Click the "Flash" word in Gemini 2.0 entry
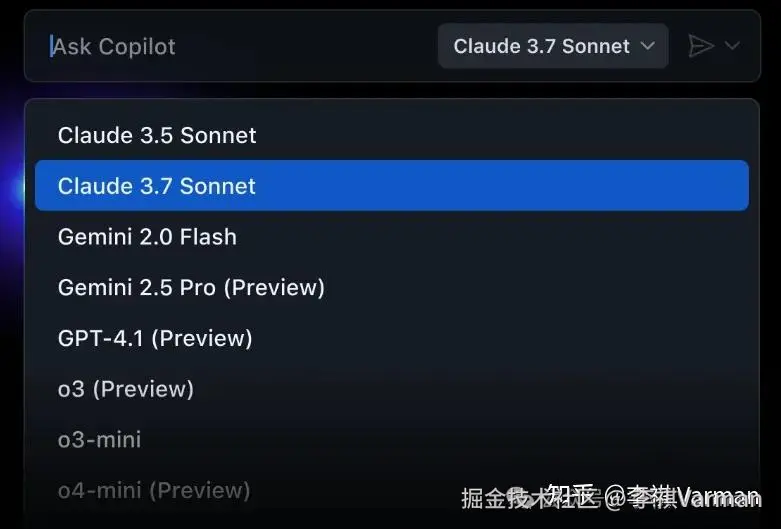This screenshot has height=529, width=781. click(208, 237)
